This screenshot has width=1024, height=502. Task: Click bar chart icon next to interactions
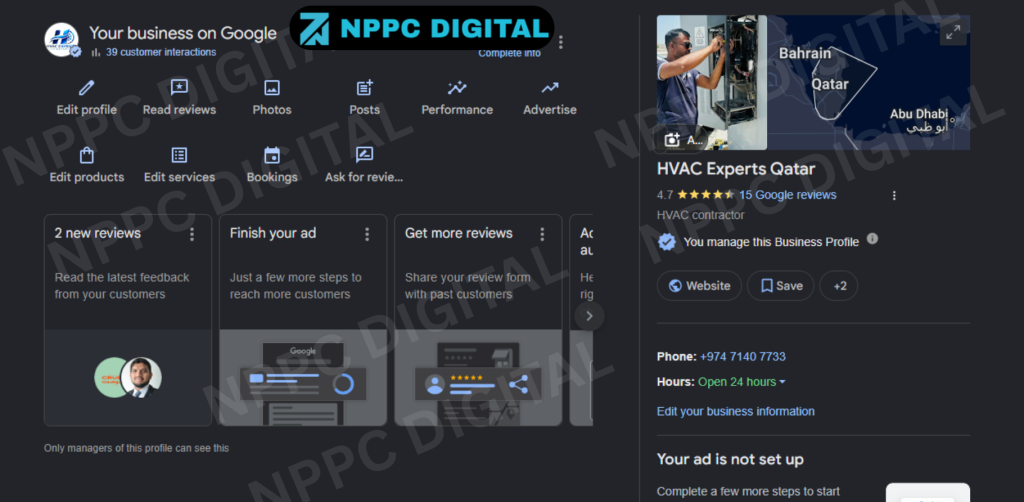point(95,52)
